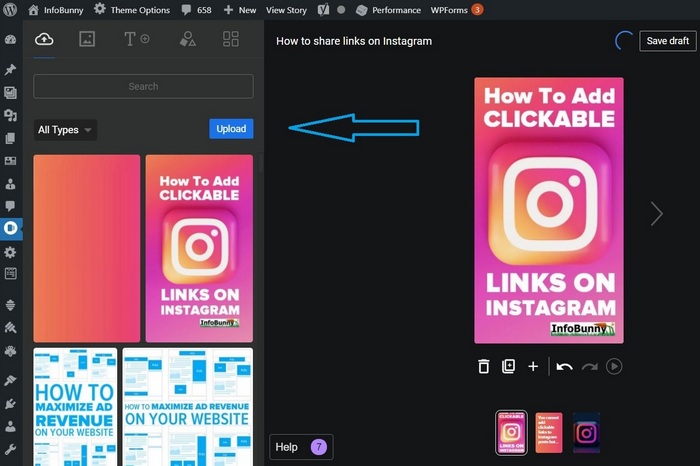Redo the last undone action
Screen dimensions: 700x466
click(x=590, y=367)
